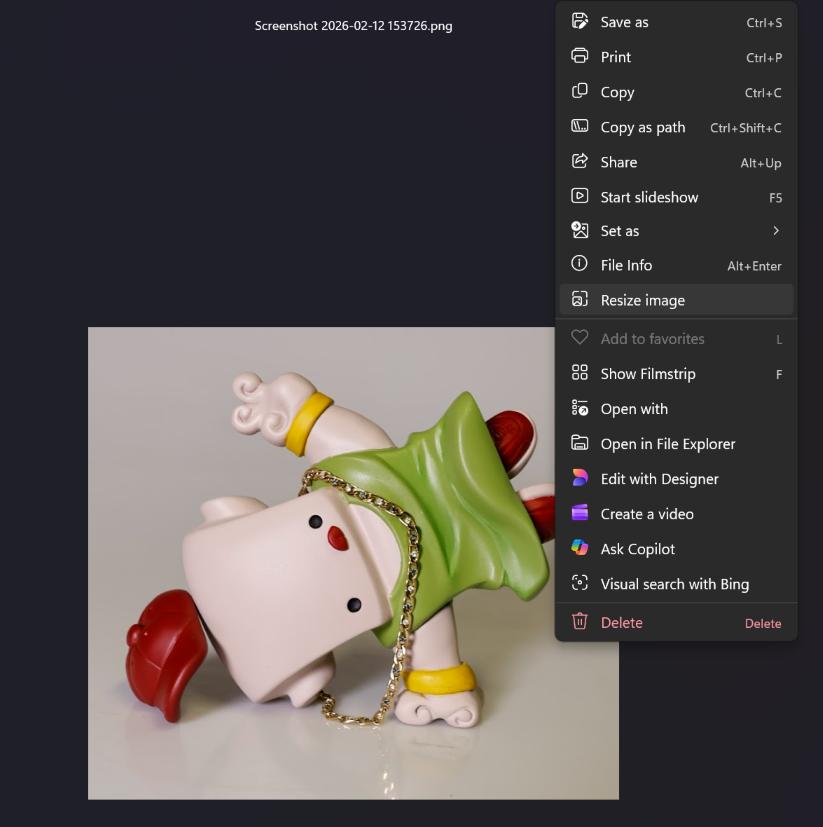Click the Delete trash can icon
The image size is (823, 827).
[x=579, y=621]
